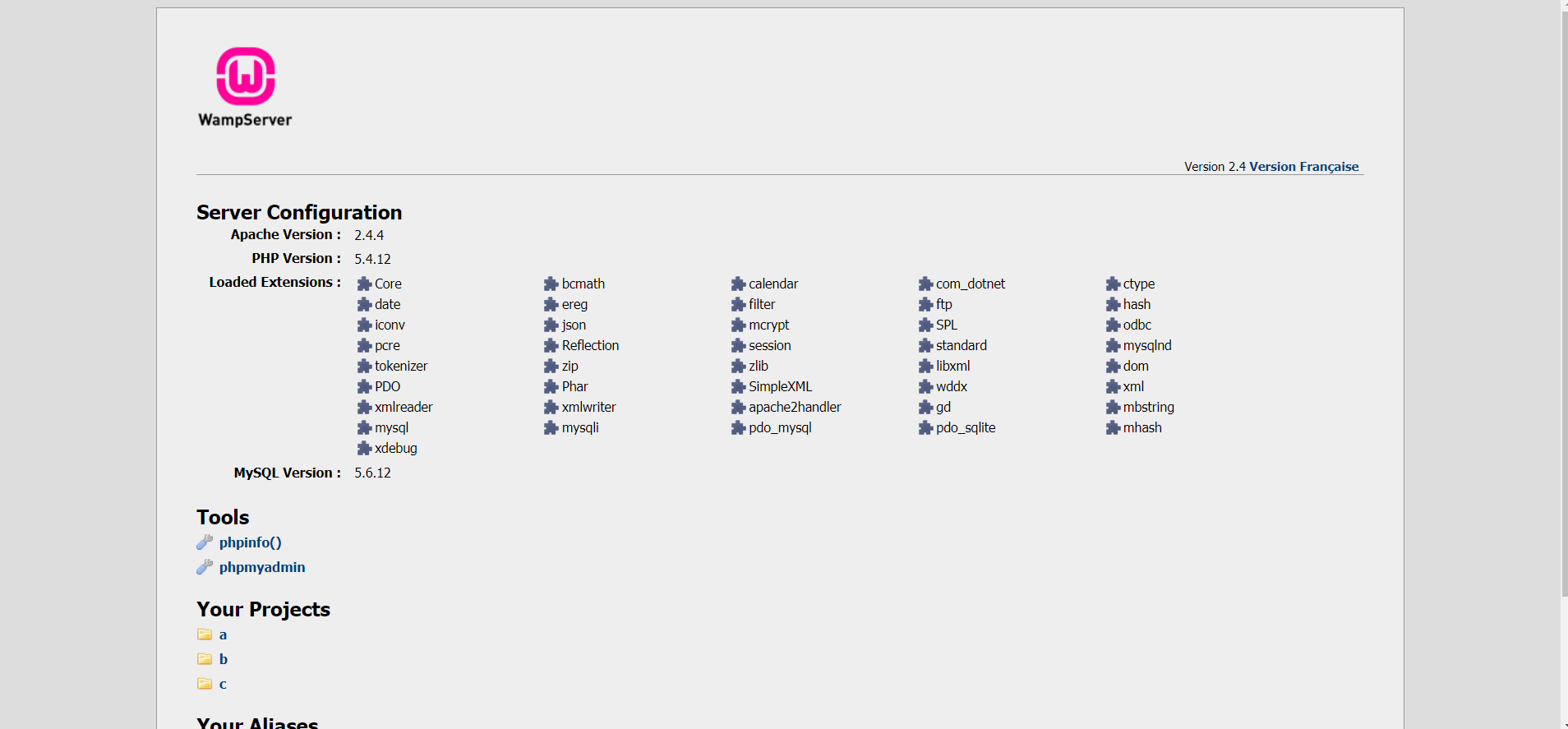Click the puzzle icon next to pdo_mysql

tap(738, 428)
